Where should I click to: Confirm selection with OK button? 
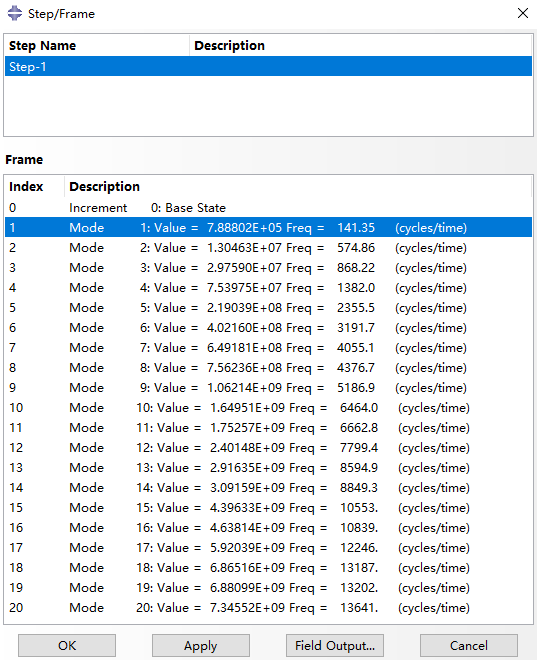[67, 645]
